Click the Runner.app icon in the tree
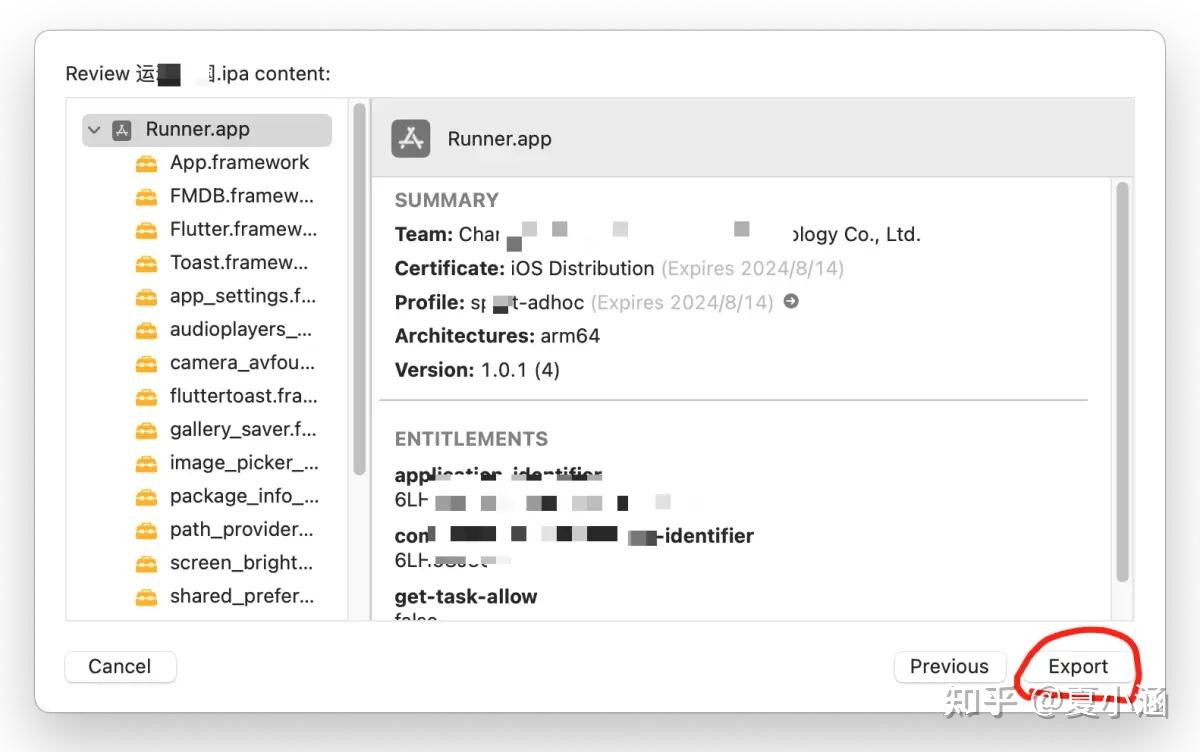Screen dimensions: 1200x752 click(x=122, y=130)
